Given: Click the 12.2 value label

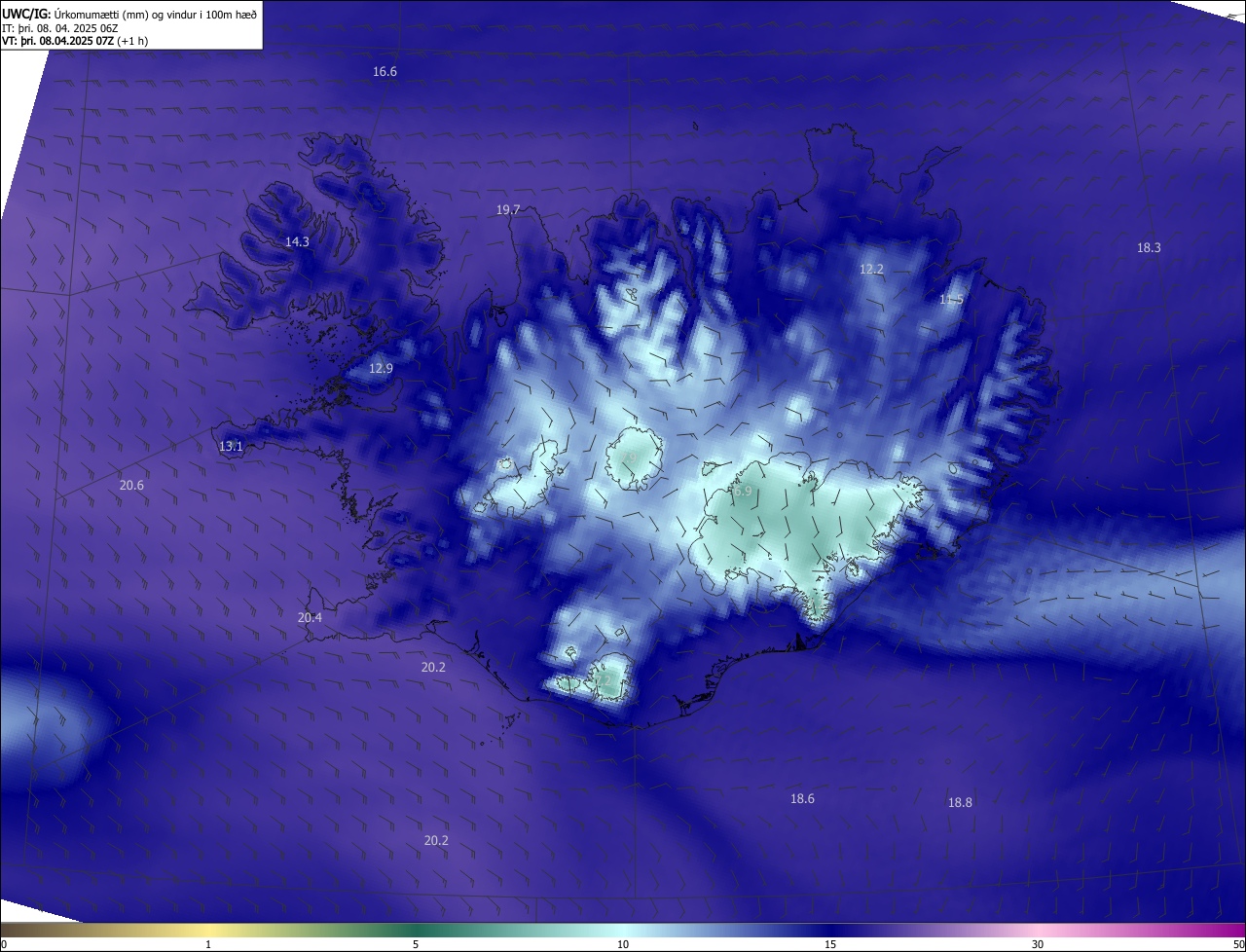Looking at the screenshot, I should click(871, 270).
